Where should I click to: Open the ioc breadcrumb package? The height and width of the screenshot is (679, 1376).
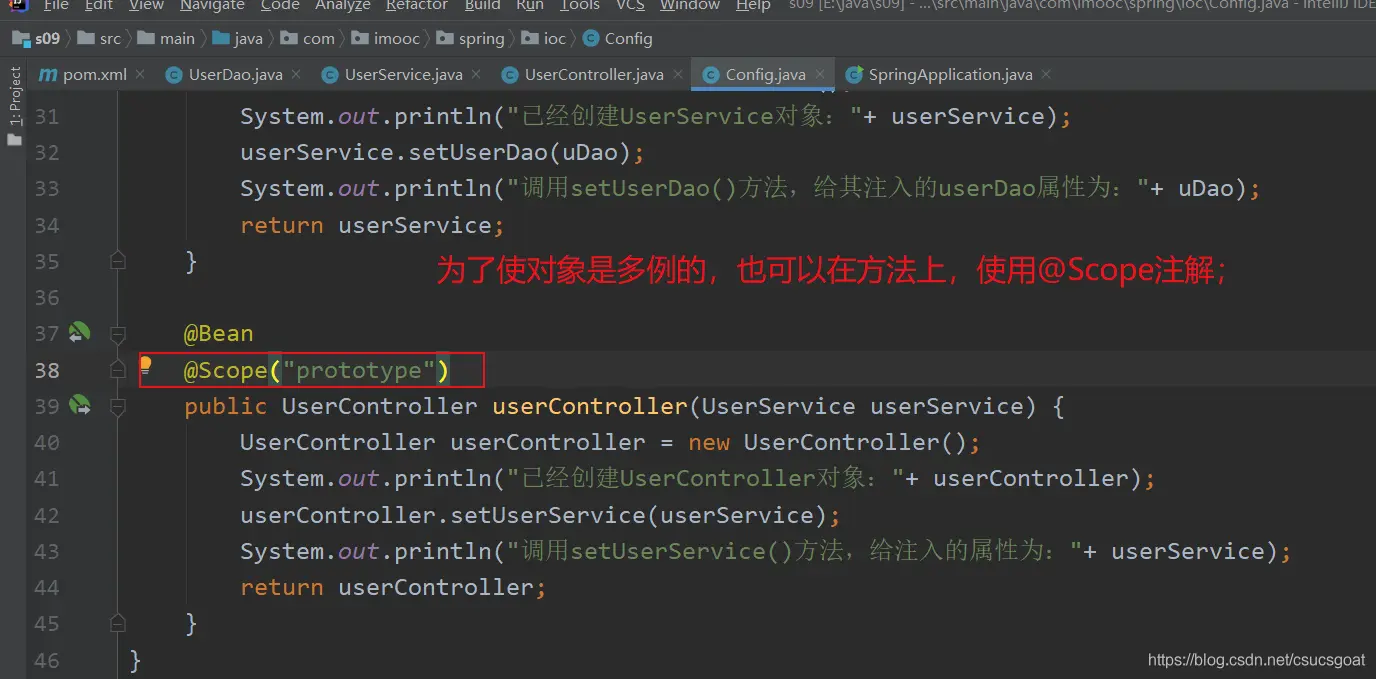543,39
